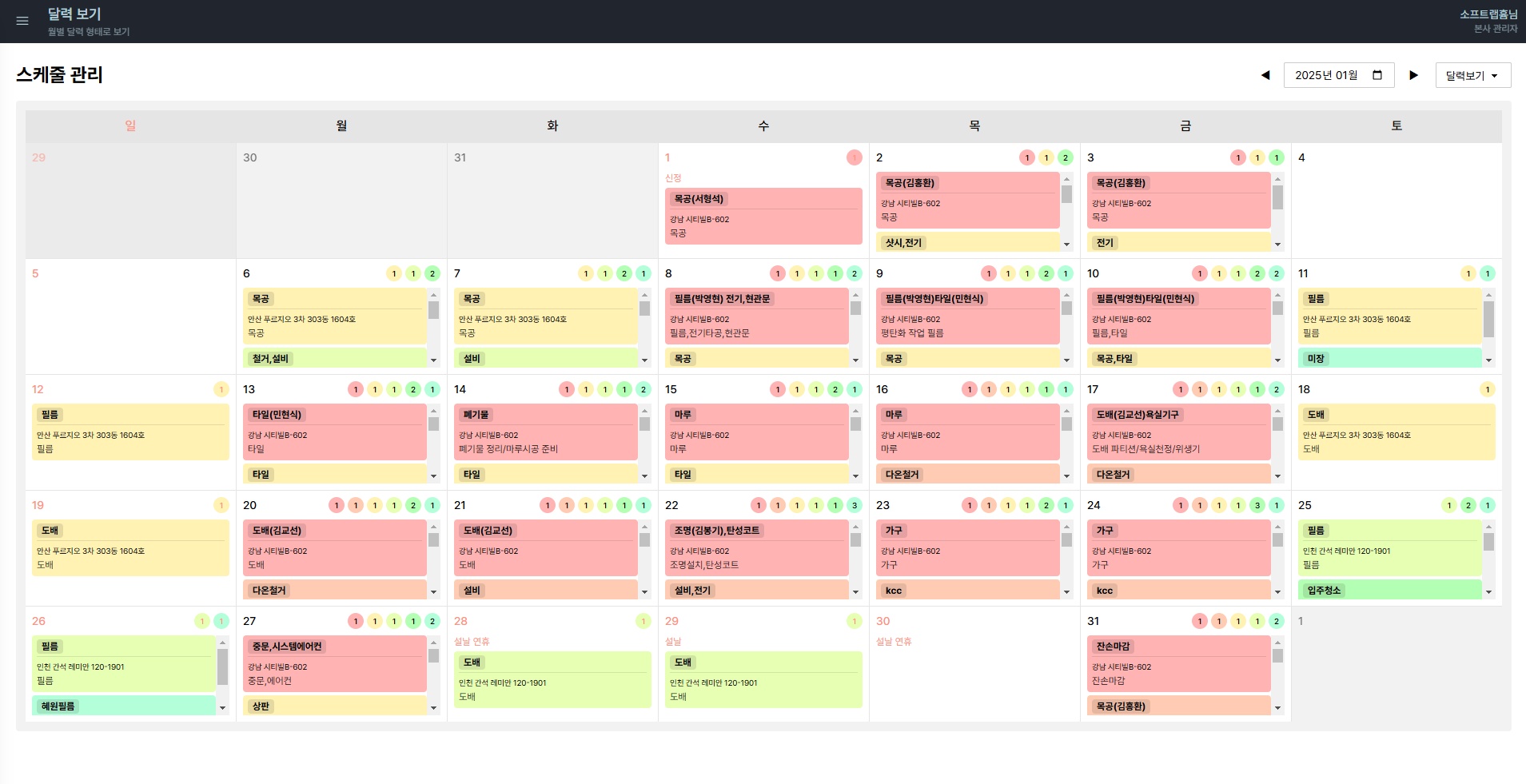Image resolution: width=1526 pixels, height=784 pixels.
Task: Select the 입주청소 event on January 25
Action: 1389,590
